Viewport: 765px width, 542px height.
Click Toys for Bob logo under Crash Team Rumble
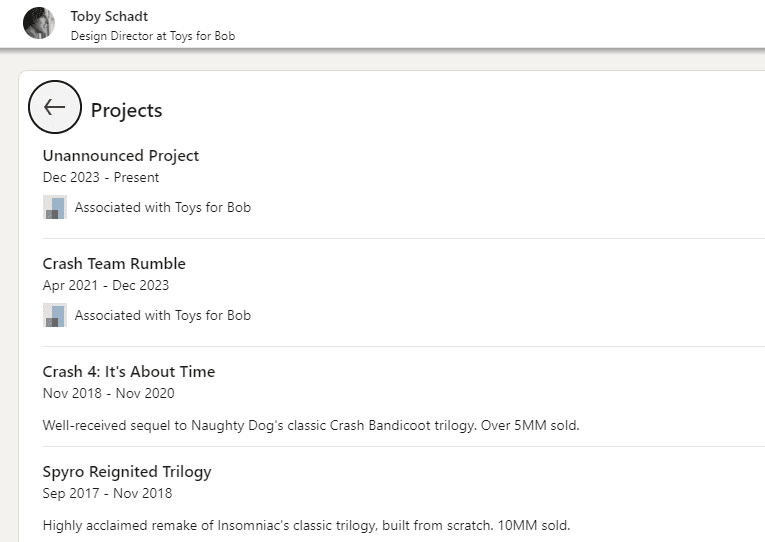55,315
